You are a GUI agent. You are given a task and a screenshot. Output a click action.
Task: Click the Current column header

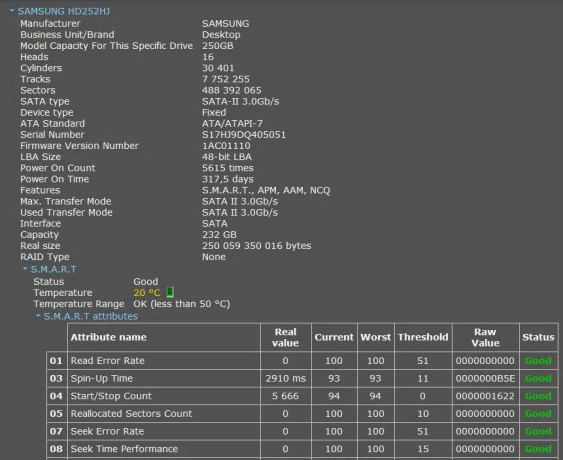(x=334, y=337)
